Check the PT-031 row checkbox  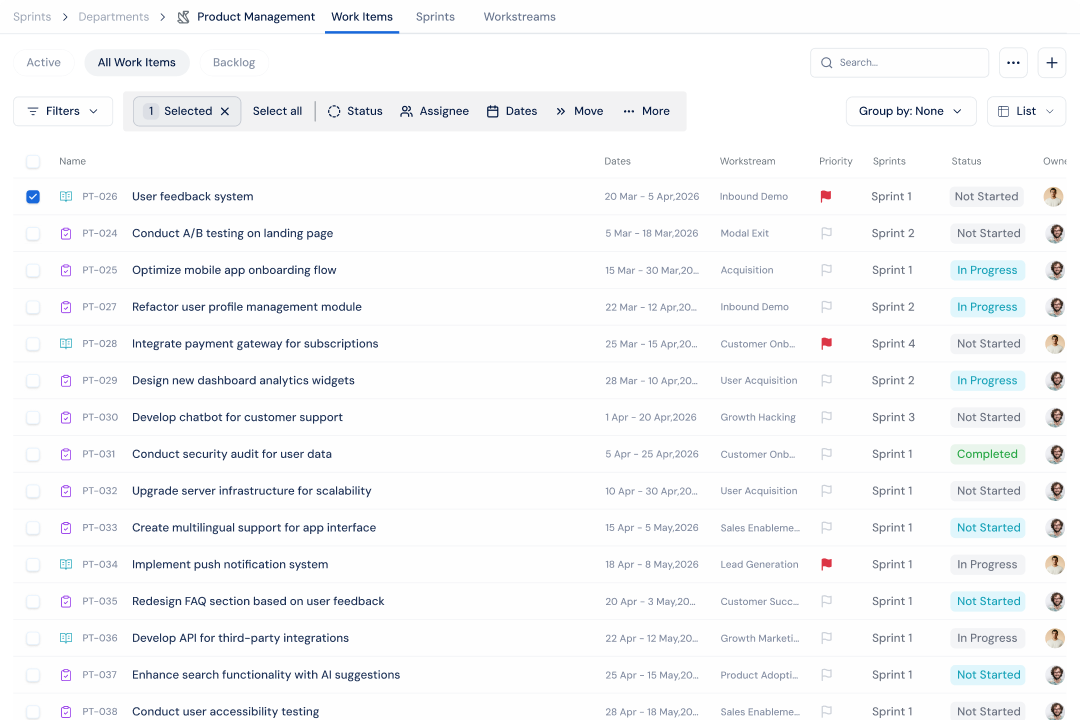coord(33,454)
